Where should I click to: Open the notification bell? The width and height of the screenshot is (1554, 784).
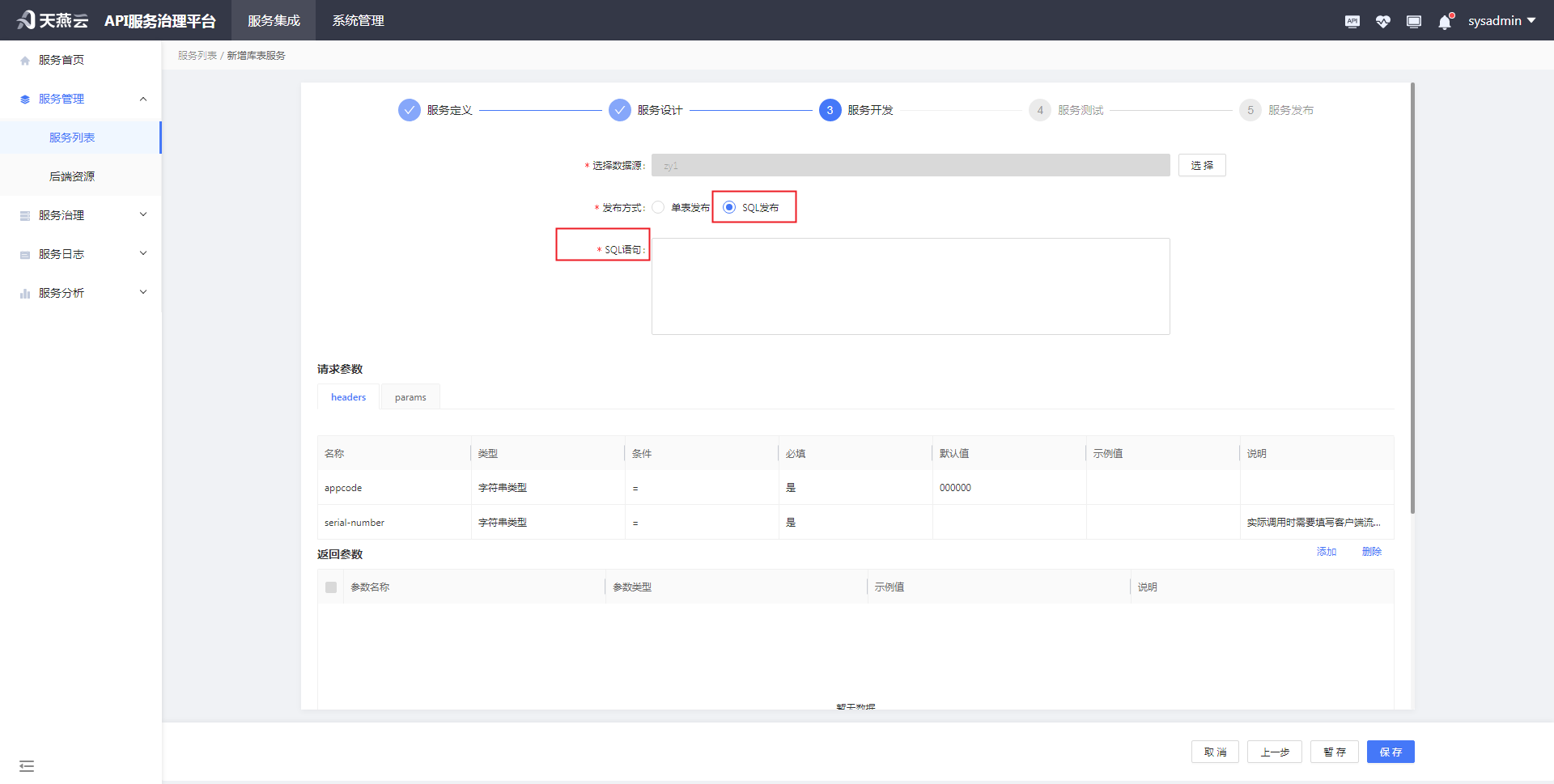(1445, 22)
